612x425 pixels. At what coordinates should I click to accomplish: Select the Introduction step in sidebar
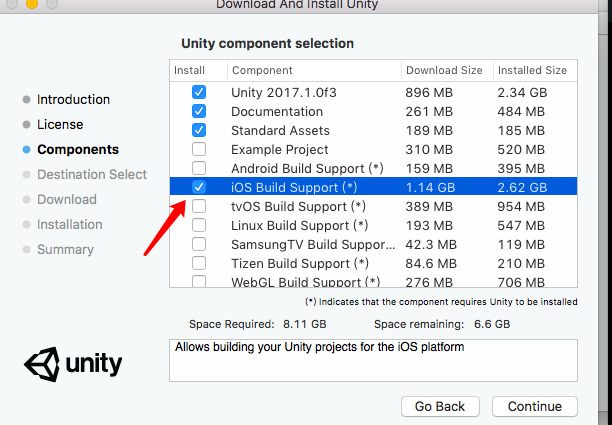73,100
